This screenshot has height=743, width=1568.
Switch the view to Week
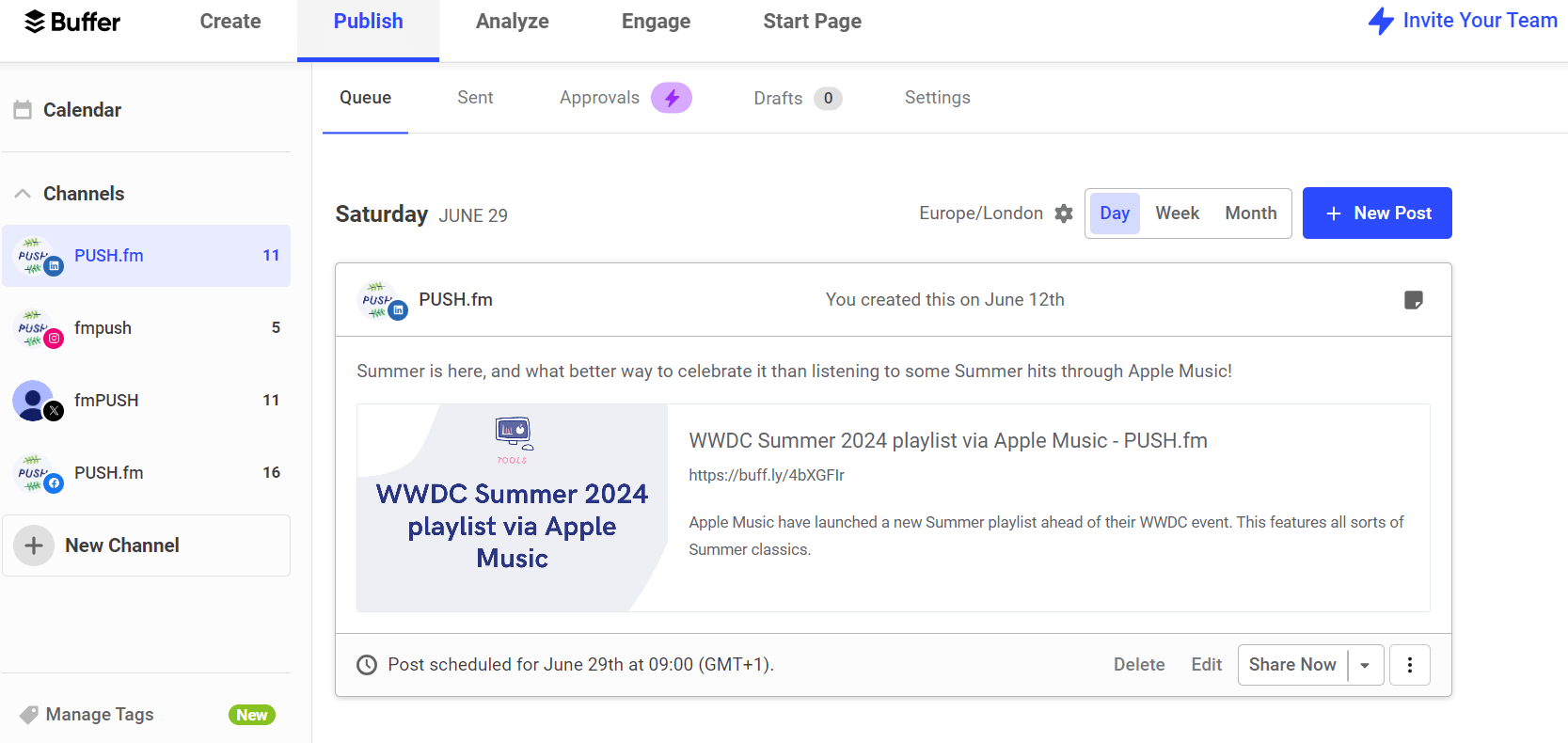tap(1177, 213)
